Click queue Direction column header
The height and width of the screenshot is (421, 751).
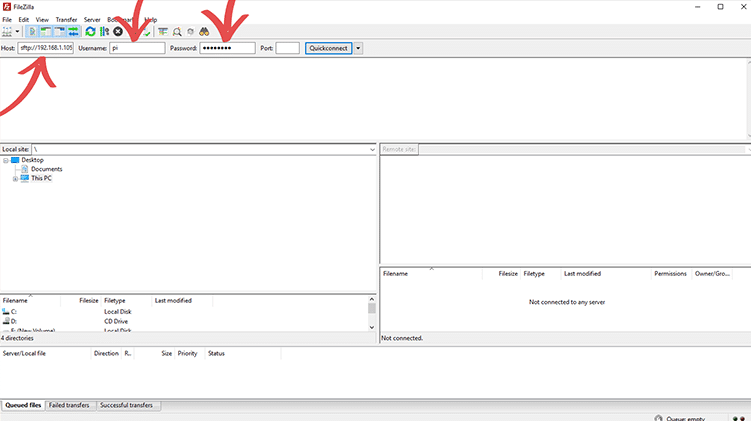tap(106, 353)
